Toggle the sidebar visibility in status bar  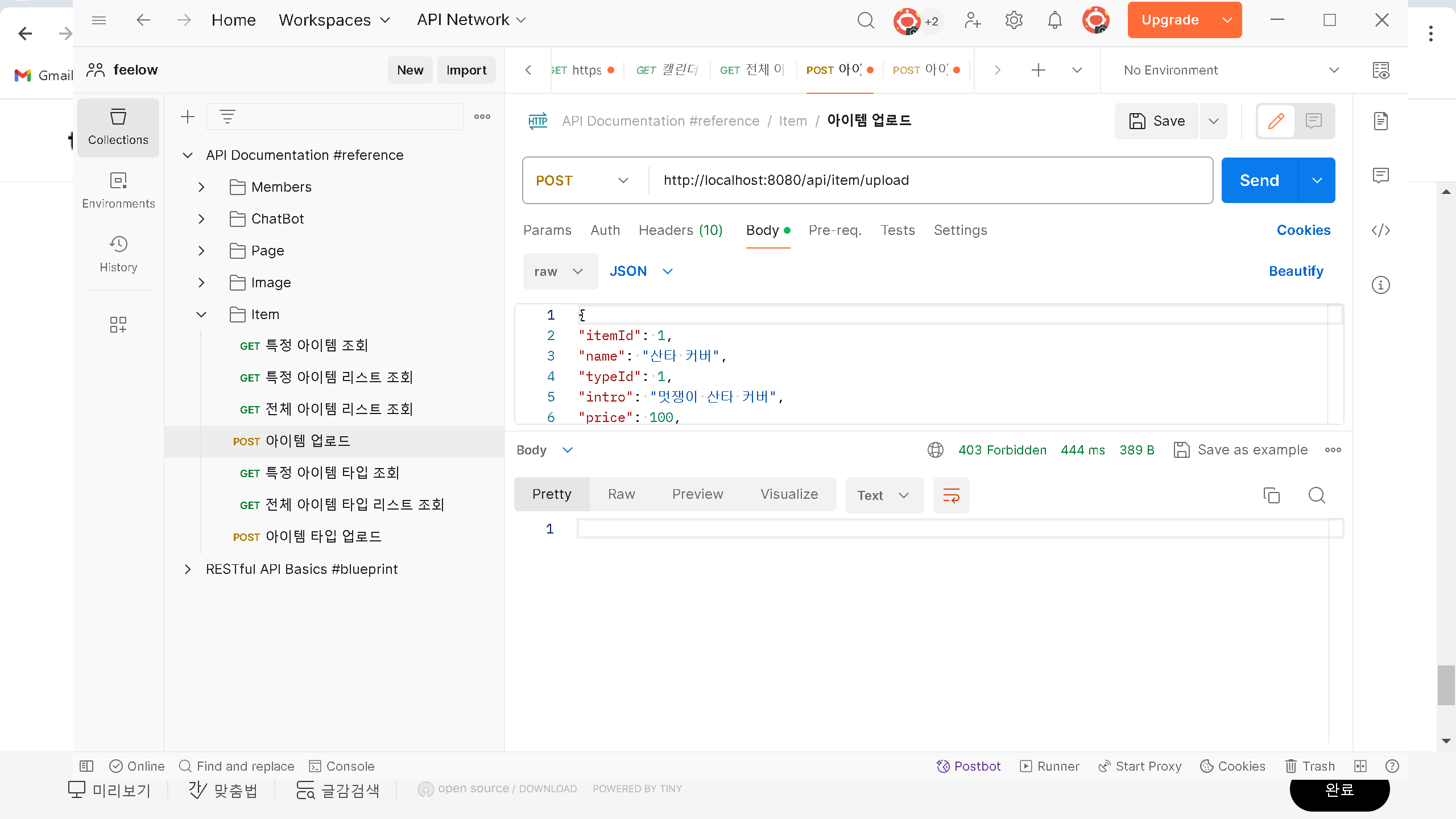pos(86,766)
